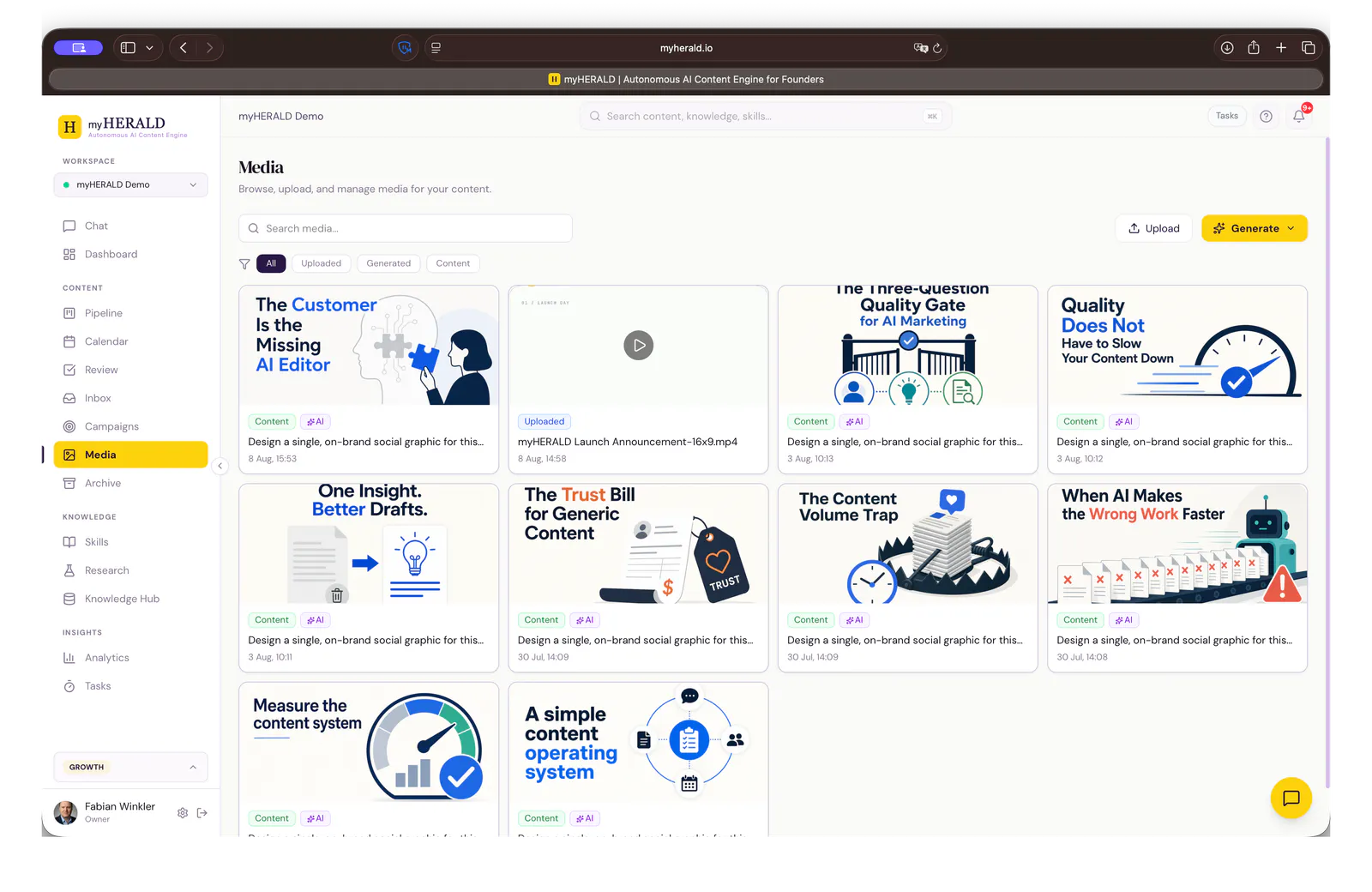Open a new Safari tab
1372x892 pixels.
[x=1281, y=48]
